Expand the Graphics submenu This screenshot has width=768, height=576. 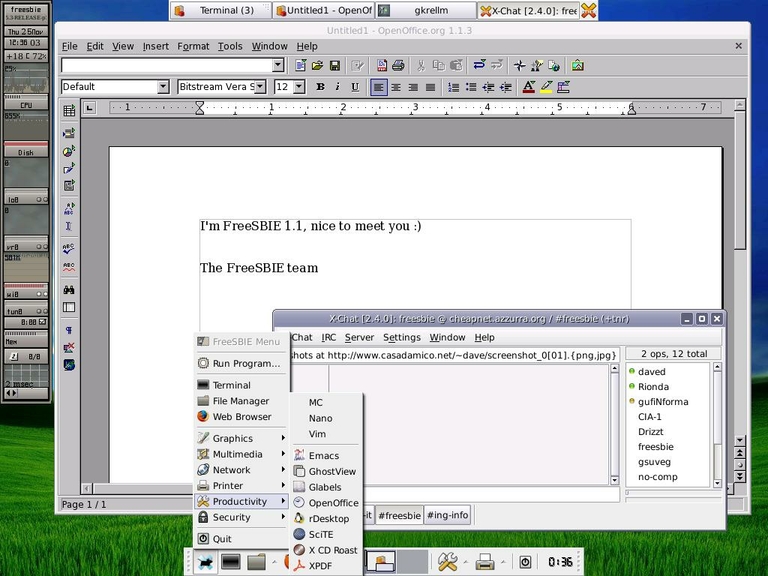click(241, 438)
